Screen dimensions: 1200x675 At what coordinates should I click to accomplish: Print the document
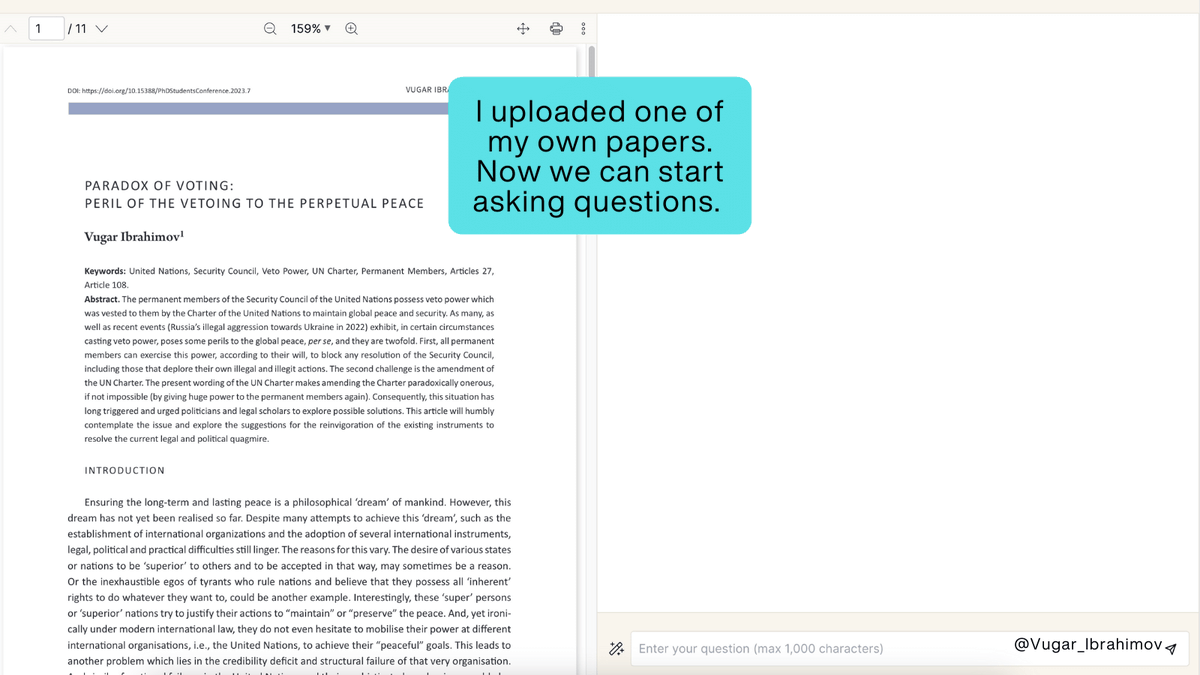pyautogui.click(x=556, y=29)
